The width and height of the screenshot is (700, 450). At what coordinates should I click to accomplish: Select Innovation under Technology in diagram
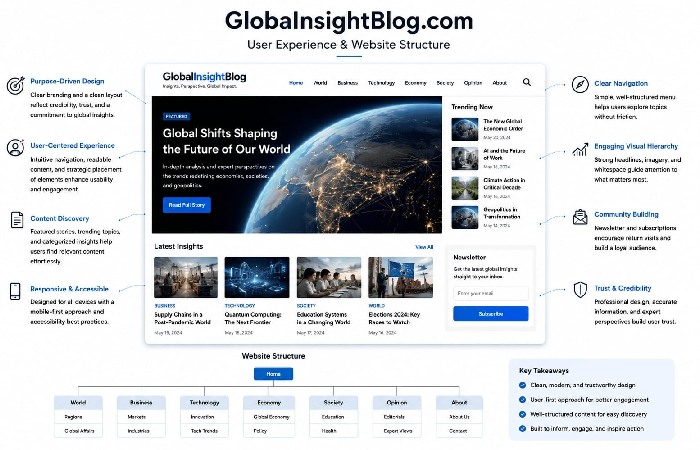pyautogui.click(x=204, y=417)
